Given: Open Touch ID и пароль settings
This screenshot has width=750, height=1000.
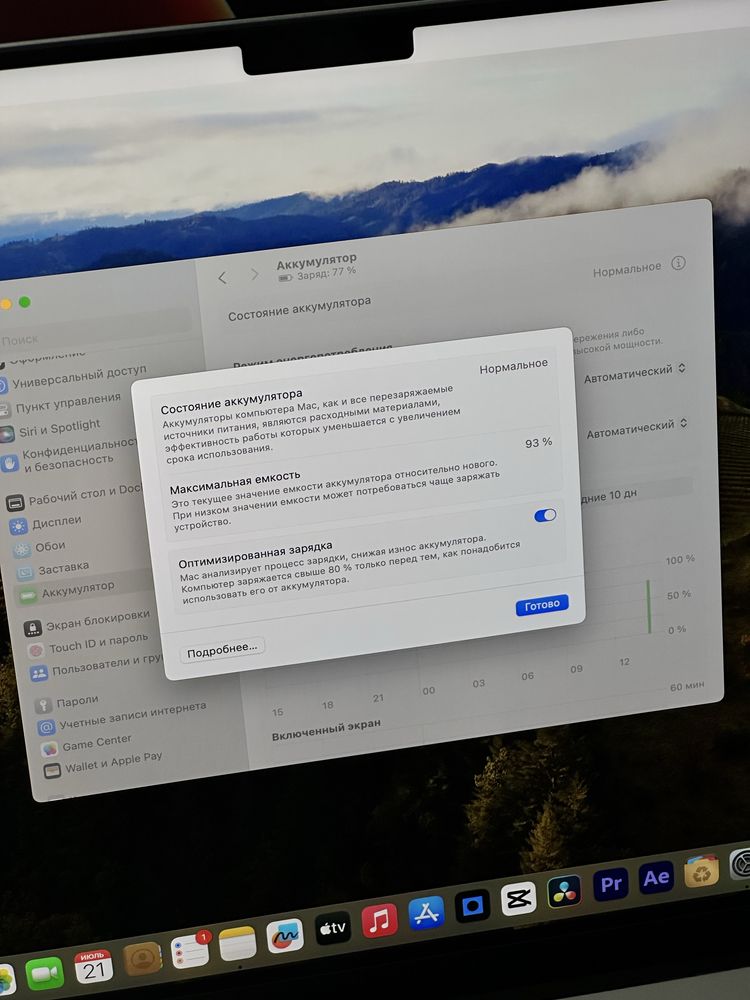Looking at the screenshot, I should point(89,643).
